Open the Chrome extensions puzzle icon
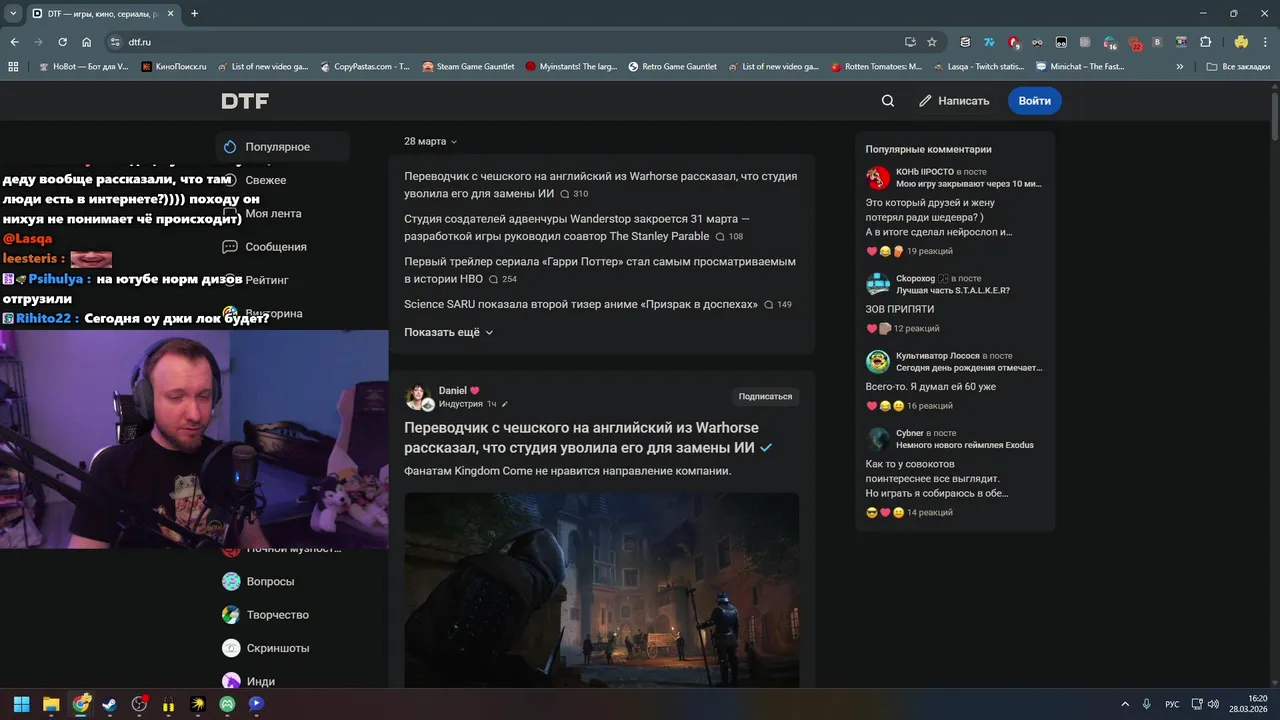Image resolution: width=1280 pixels, height=720 pixels. pos(1206,42)
